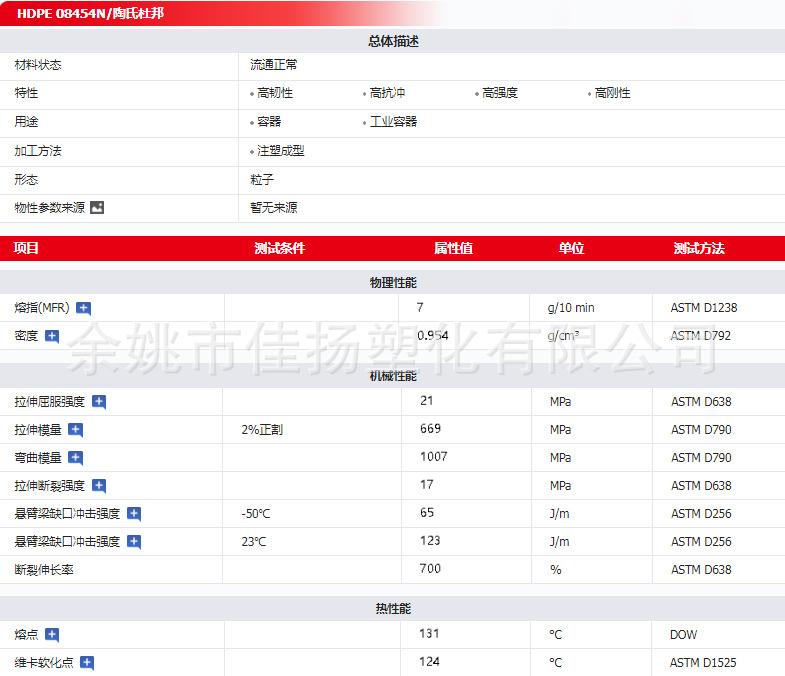Screen dimensions: 785x676
Task: Click the plus icon for 悬臂梁缺口冲击强度 at -50℃
Action: point(134,514)
